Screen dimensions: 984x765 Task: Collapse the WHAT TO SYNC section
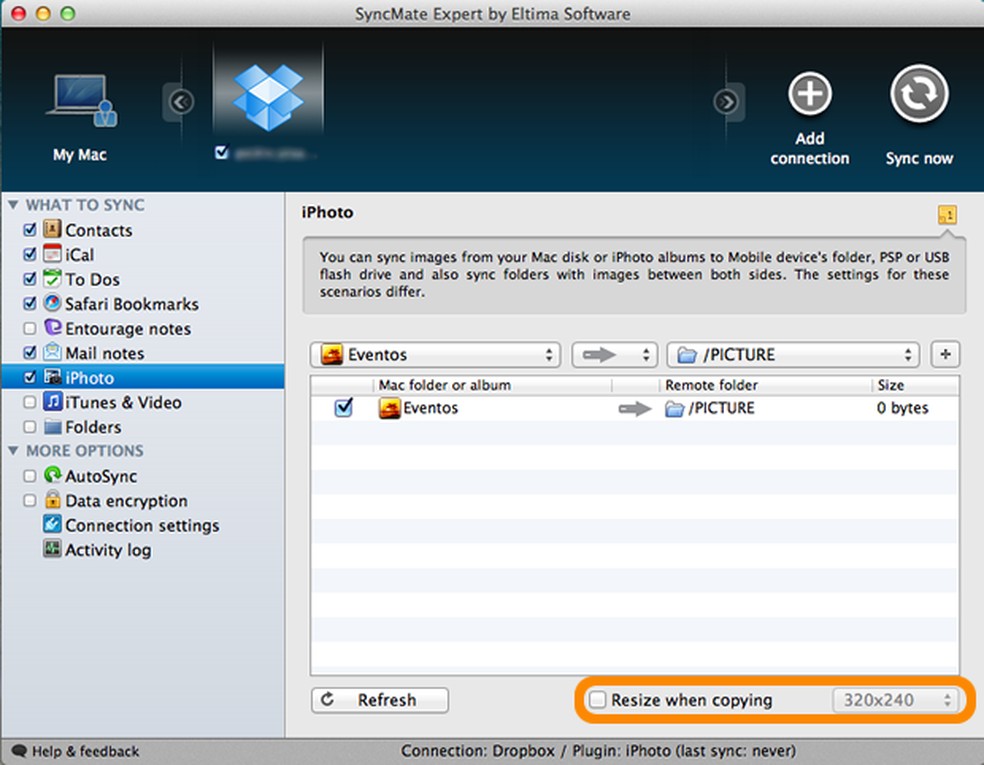coord(13,205)
